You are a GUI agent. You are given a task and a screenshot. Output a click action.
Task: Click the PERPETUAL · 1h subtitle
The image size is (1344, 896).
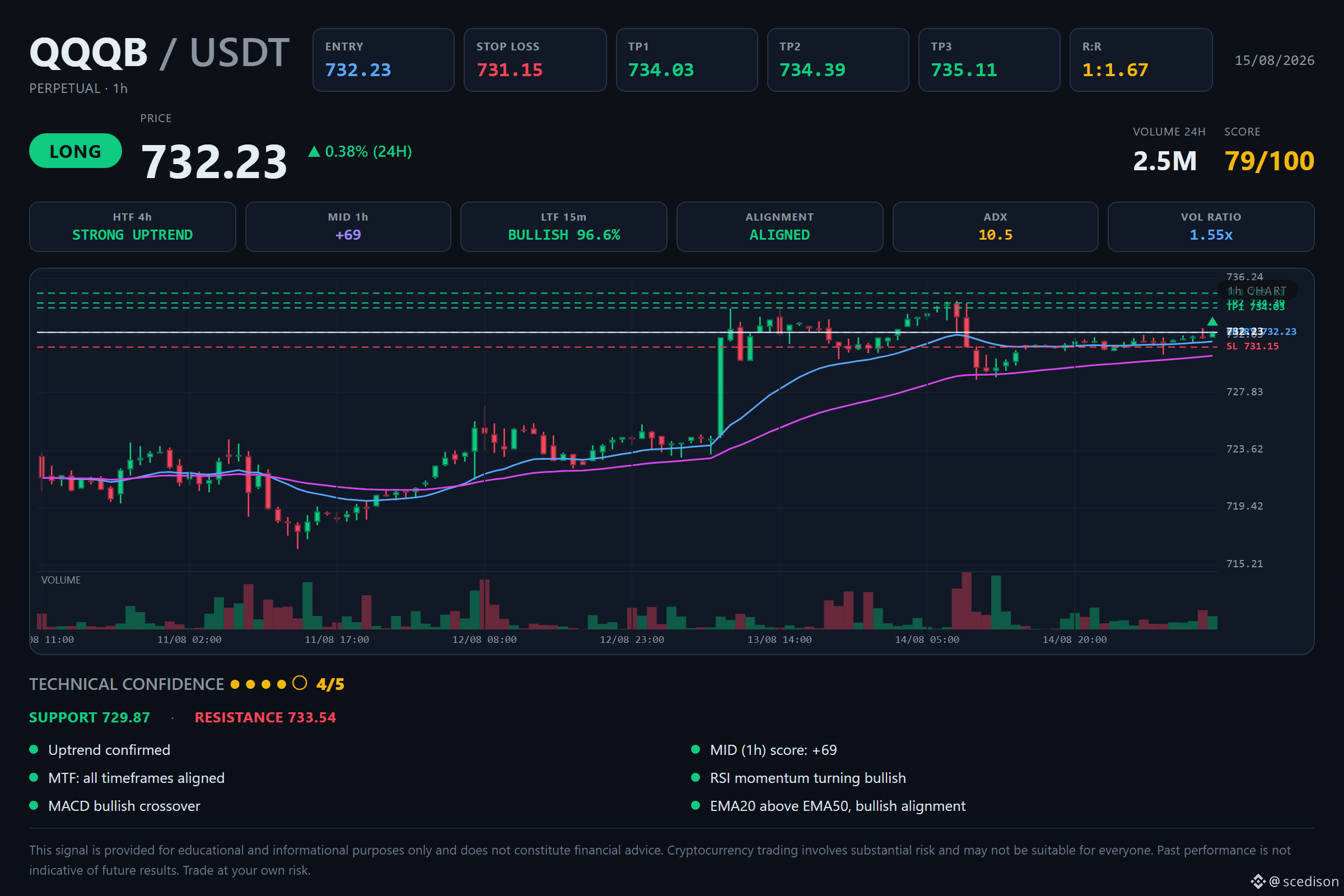coord(78,88)
